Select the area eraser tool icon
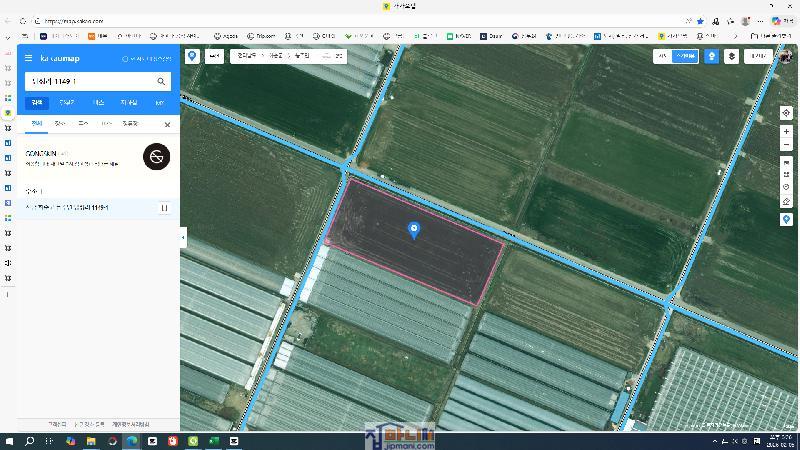The height and width of the screenshot is (450, 800). (786, 201)
